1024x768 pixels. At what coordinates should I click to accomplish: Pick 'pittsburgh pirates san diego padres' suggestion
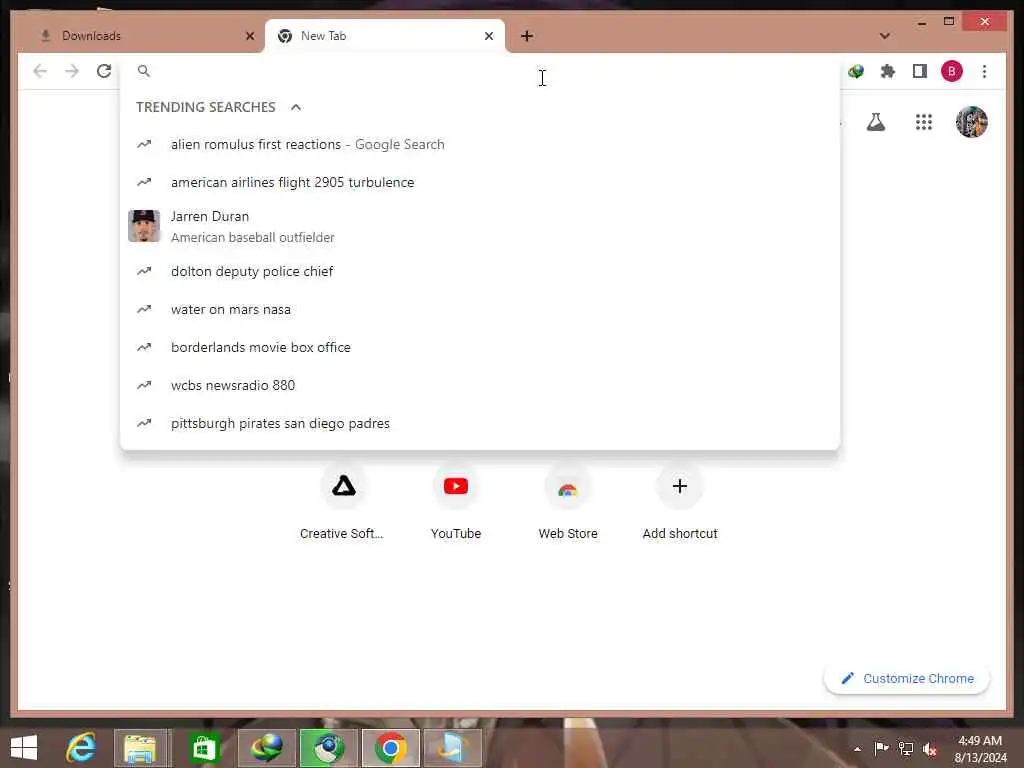480,423
